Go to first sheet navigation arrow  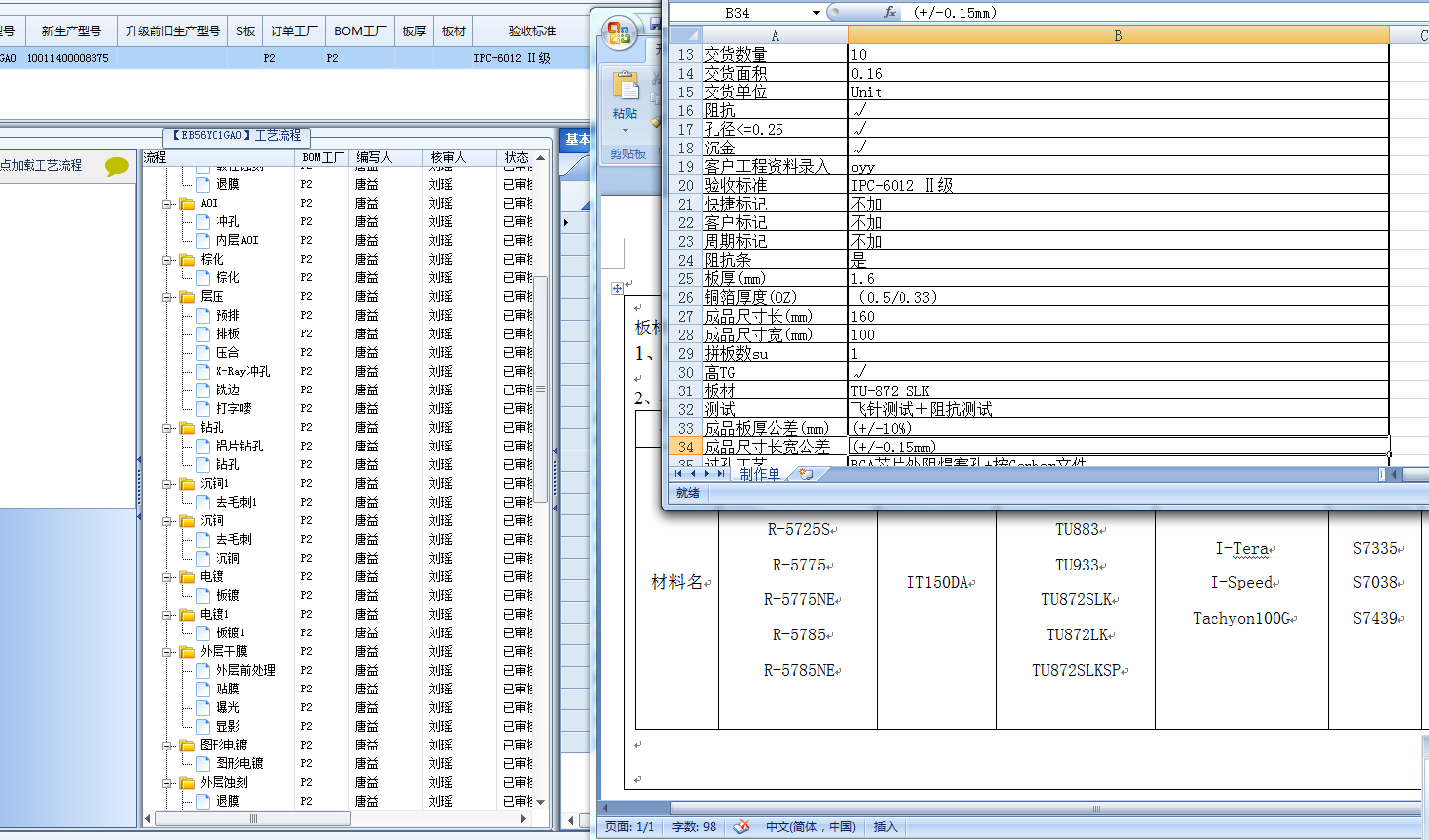pyautogui.click(x=678, y=474)
